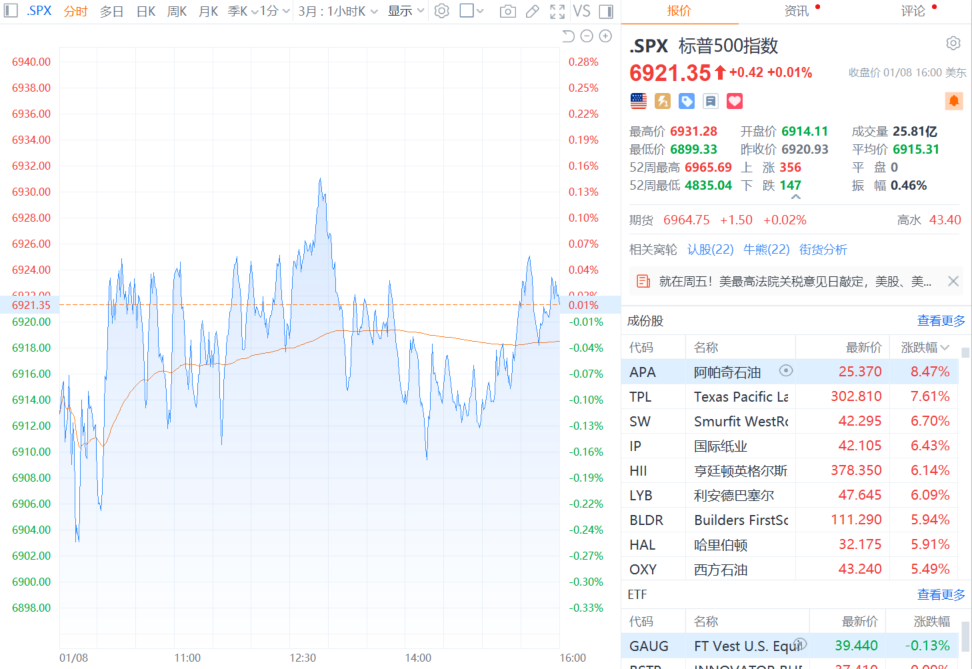The image size is (972, 669).
Task: Select the BLDR Builders First row
Action: coord(789,520)
